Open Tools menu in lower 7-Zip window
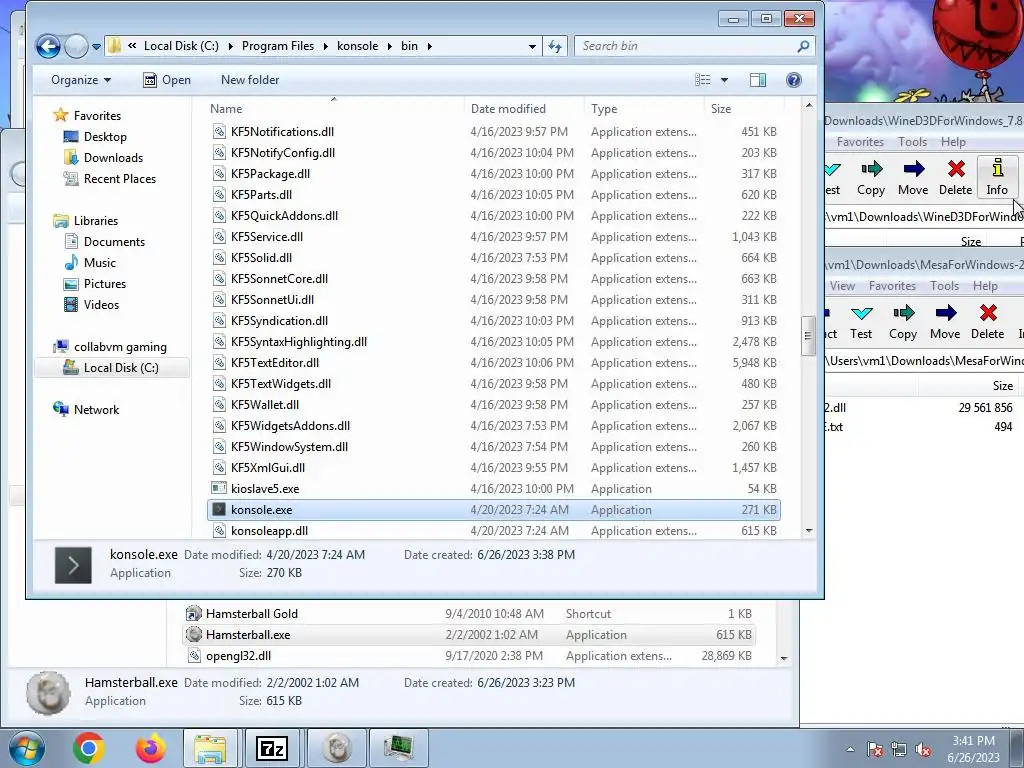The width and height of the screenshot is (1024, 768). [x=944, y=286]
